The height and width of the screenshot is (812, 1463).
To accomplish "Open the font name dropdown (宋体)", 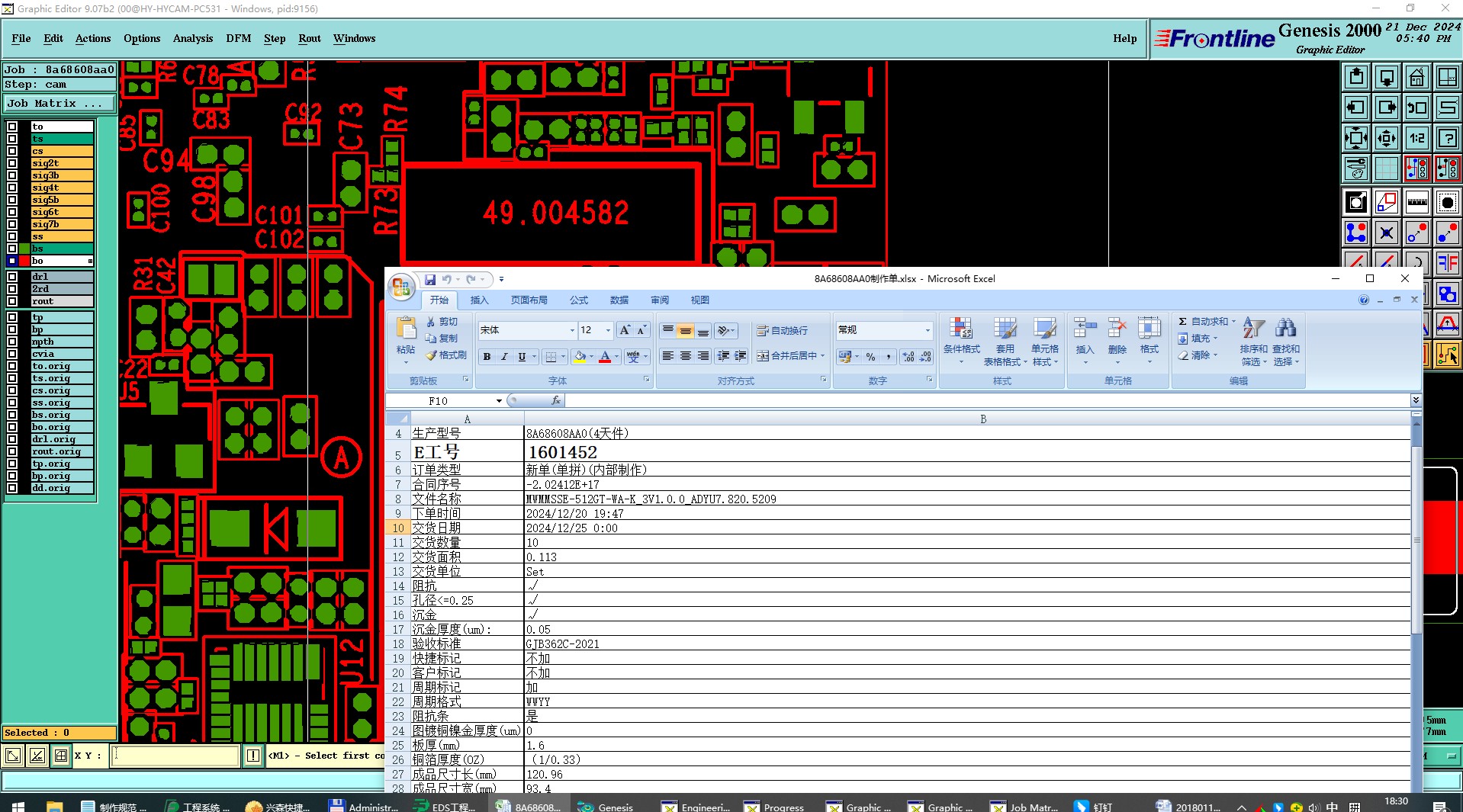I will pos(572,330).
